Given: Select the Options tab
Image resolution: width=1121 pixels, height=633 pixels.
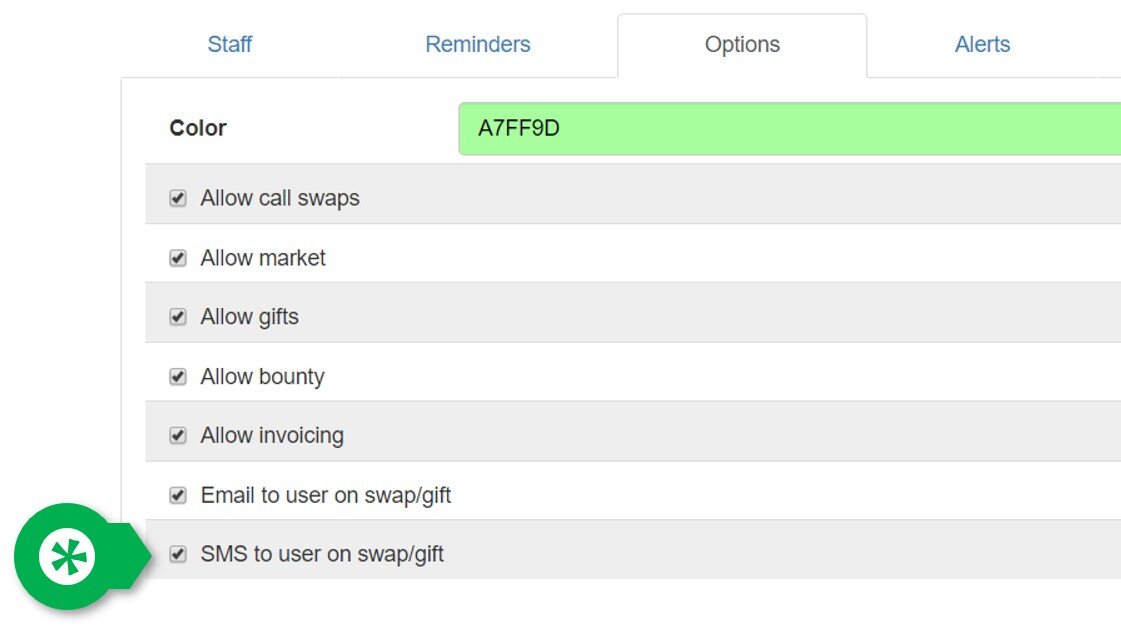Looking at the screenshot, I should click(x=742, y=45).
